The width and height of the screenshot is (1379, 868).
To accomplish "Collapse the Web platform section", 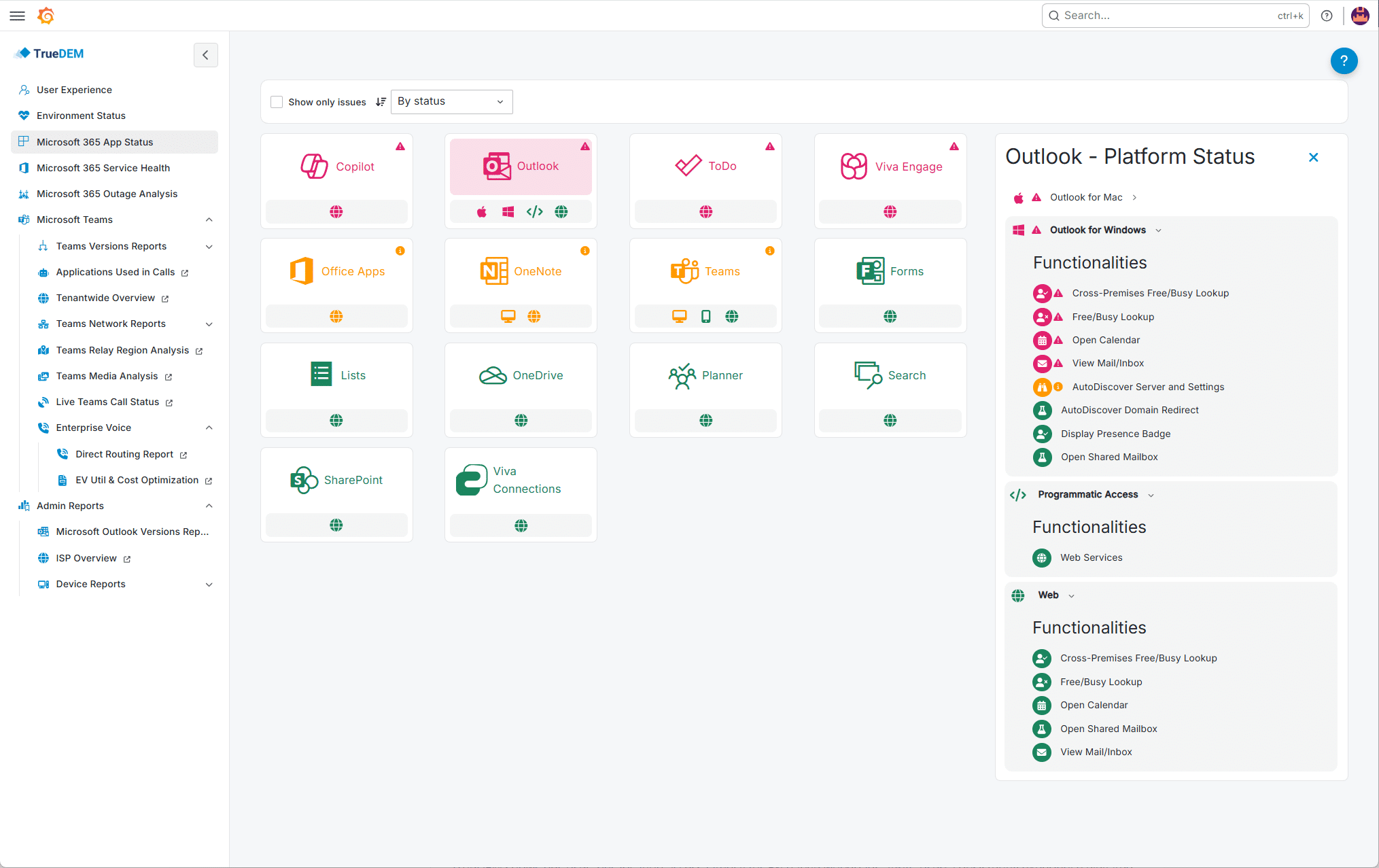I will pyautogui.click(x=1072, y=595).
